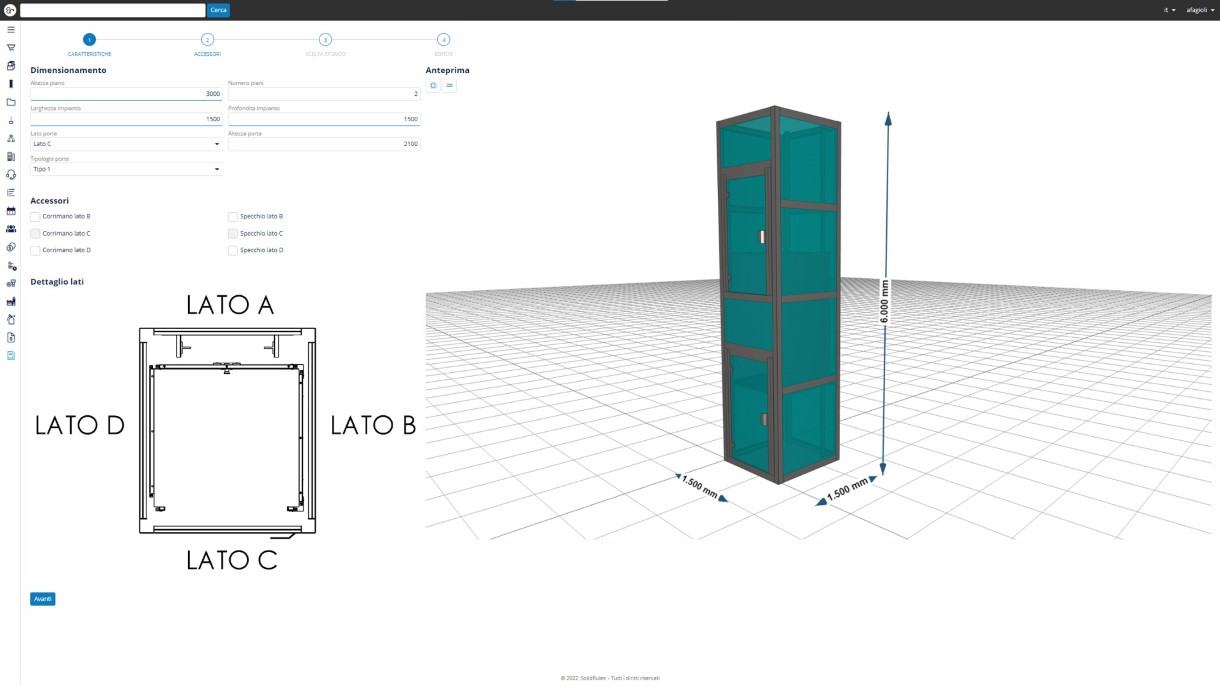The height and width of the screenshot is (686, 1220).
Task: Open the hamburger menu in the sidebar
Action: 11,30
